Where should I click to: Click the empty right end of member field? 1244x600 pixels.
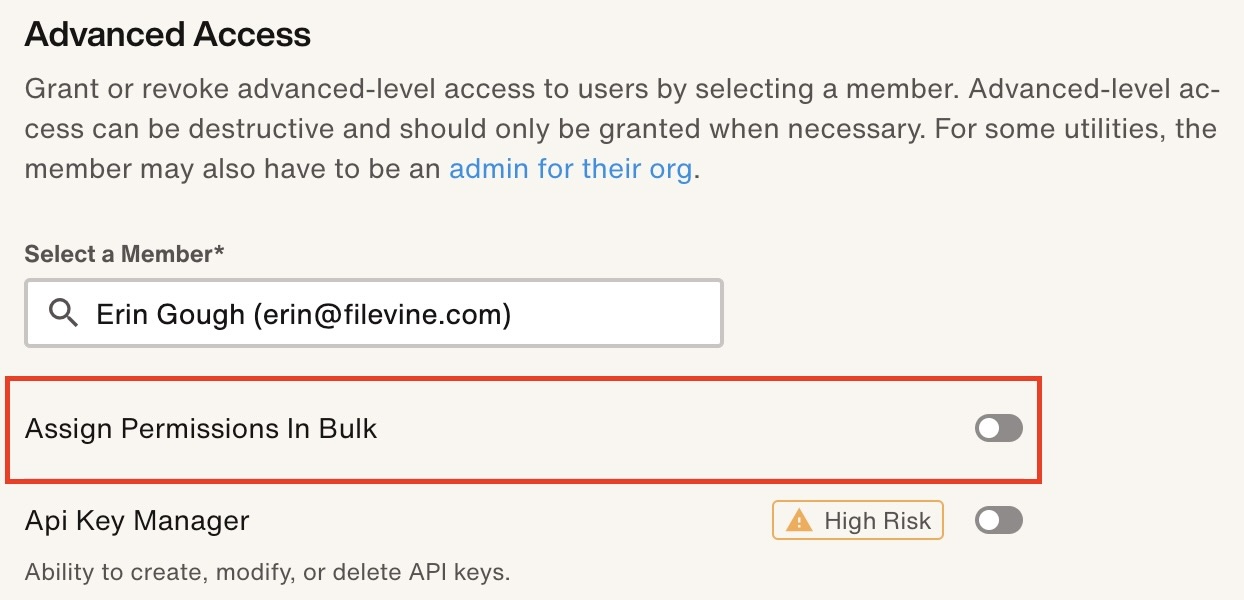coord(640,314)
